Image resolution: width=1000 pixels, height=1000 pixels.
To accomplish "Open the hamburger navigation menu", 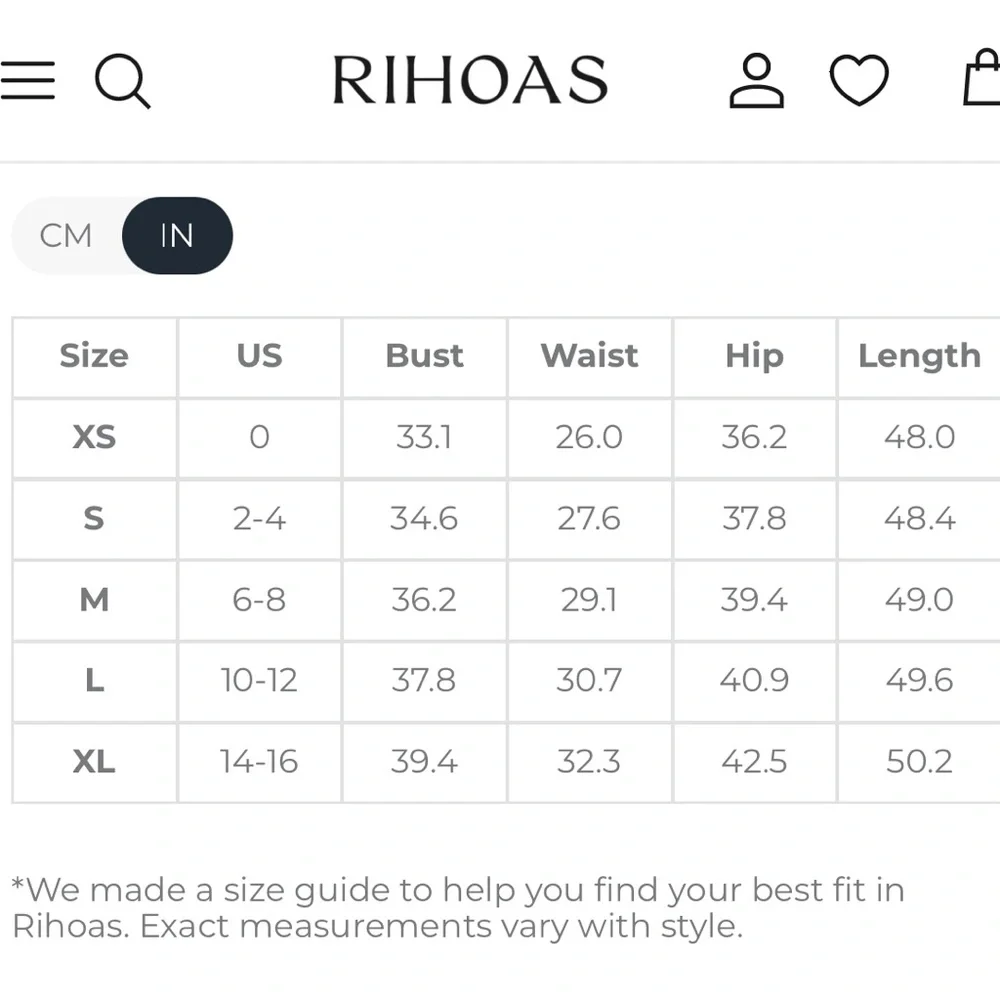I will [x=29, y=82].
